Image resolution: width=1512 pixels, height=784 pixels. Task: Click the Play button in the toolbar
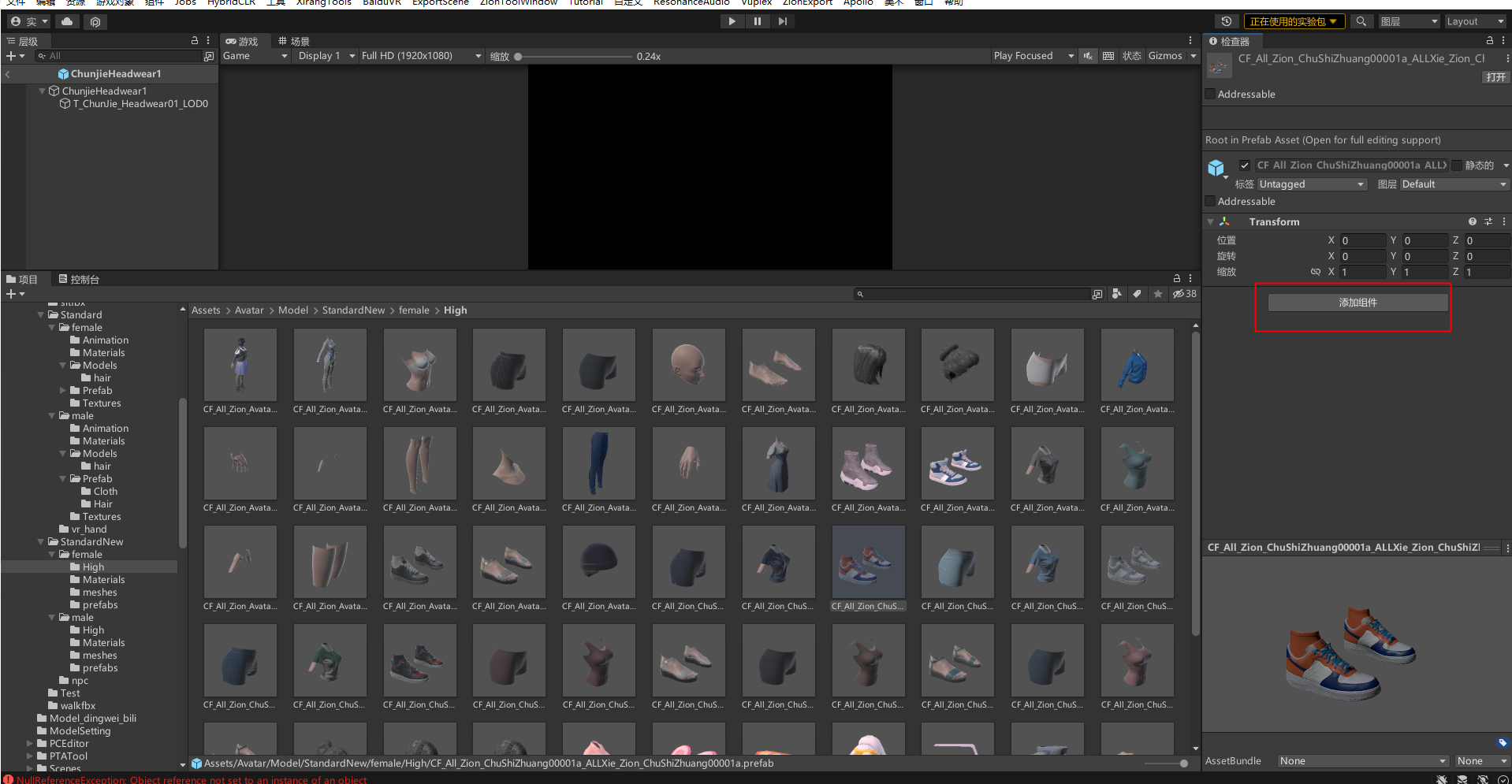pyautogui.click(x=732, y=21)
